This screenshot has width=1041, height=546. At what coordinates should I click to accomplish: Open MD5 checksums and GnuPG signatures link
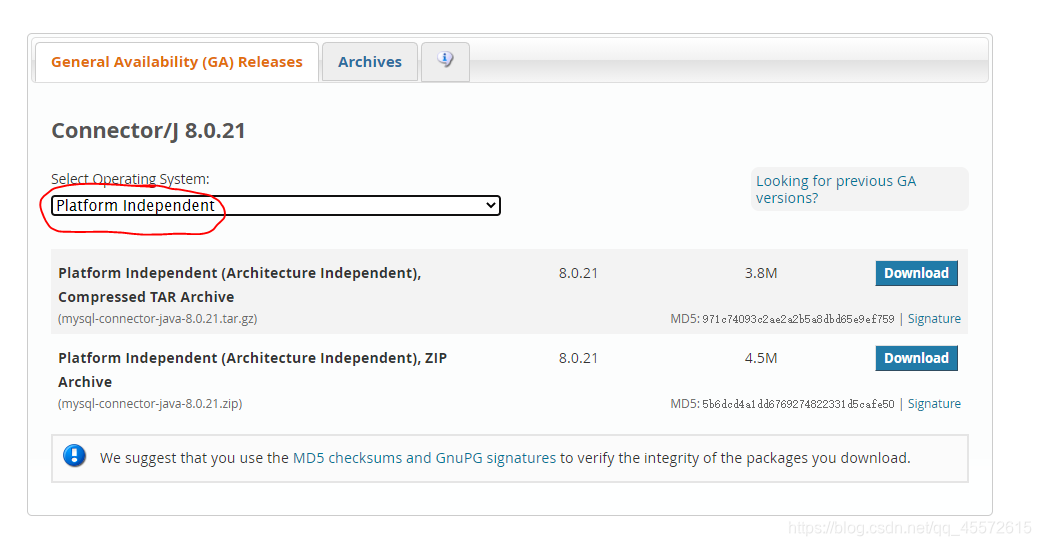click(x=424, y=458)
